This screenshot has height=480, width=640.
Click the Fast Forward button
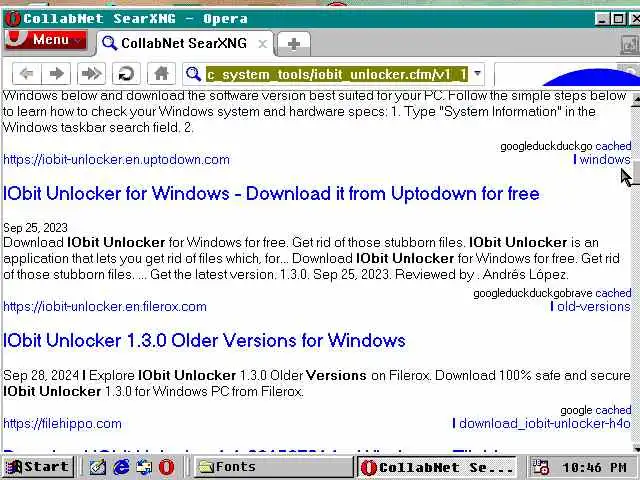point(91,74)
